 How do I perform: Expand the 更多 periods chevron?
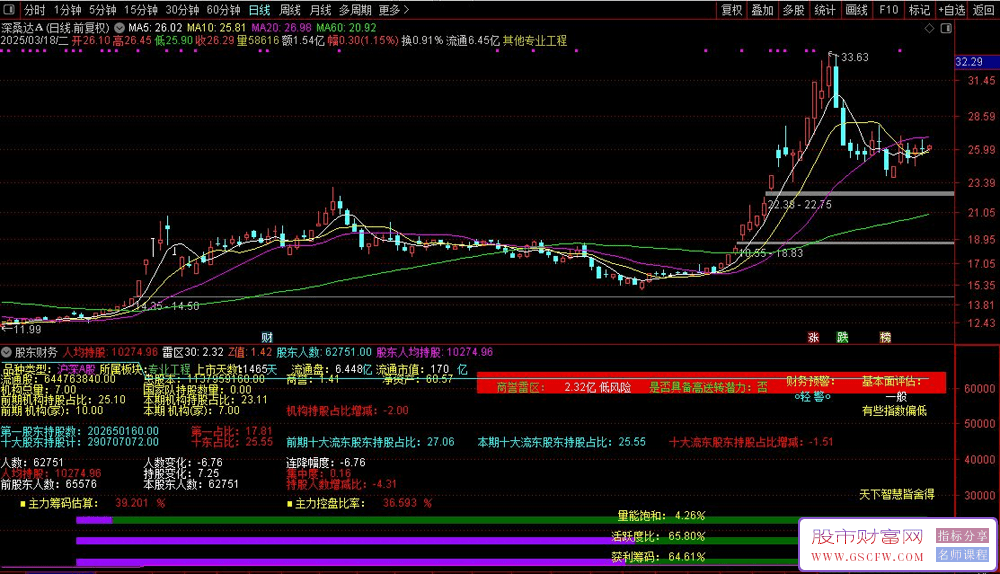(x=406, y=10)
